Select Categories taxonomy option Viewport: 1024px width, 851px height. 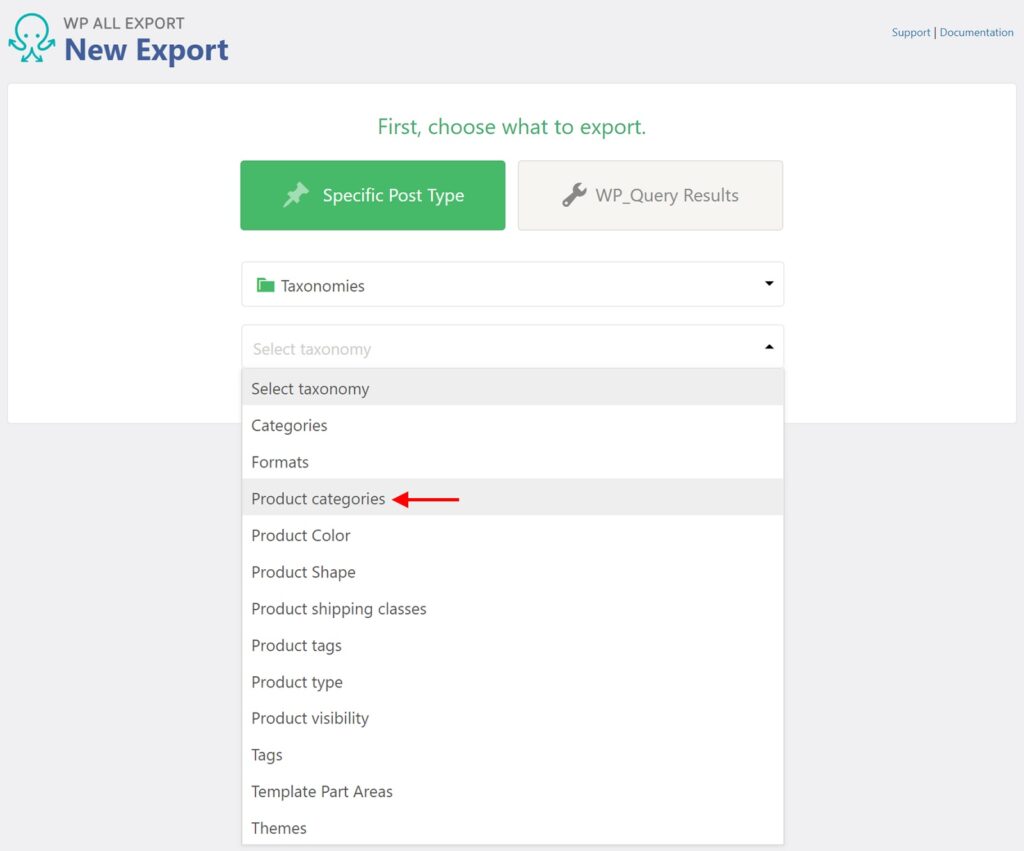pos(289,425)
